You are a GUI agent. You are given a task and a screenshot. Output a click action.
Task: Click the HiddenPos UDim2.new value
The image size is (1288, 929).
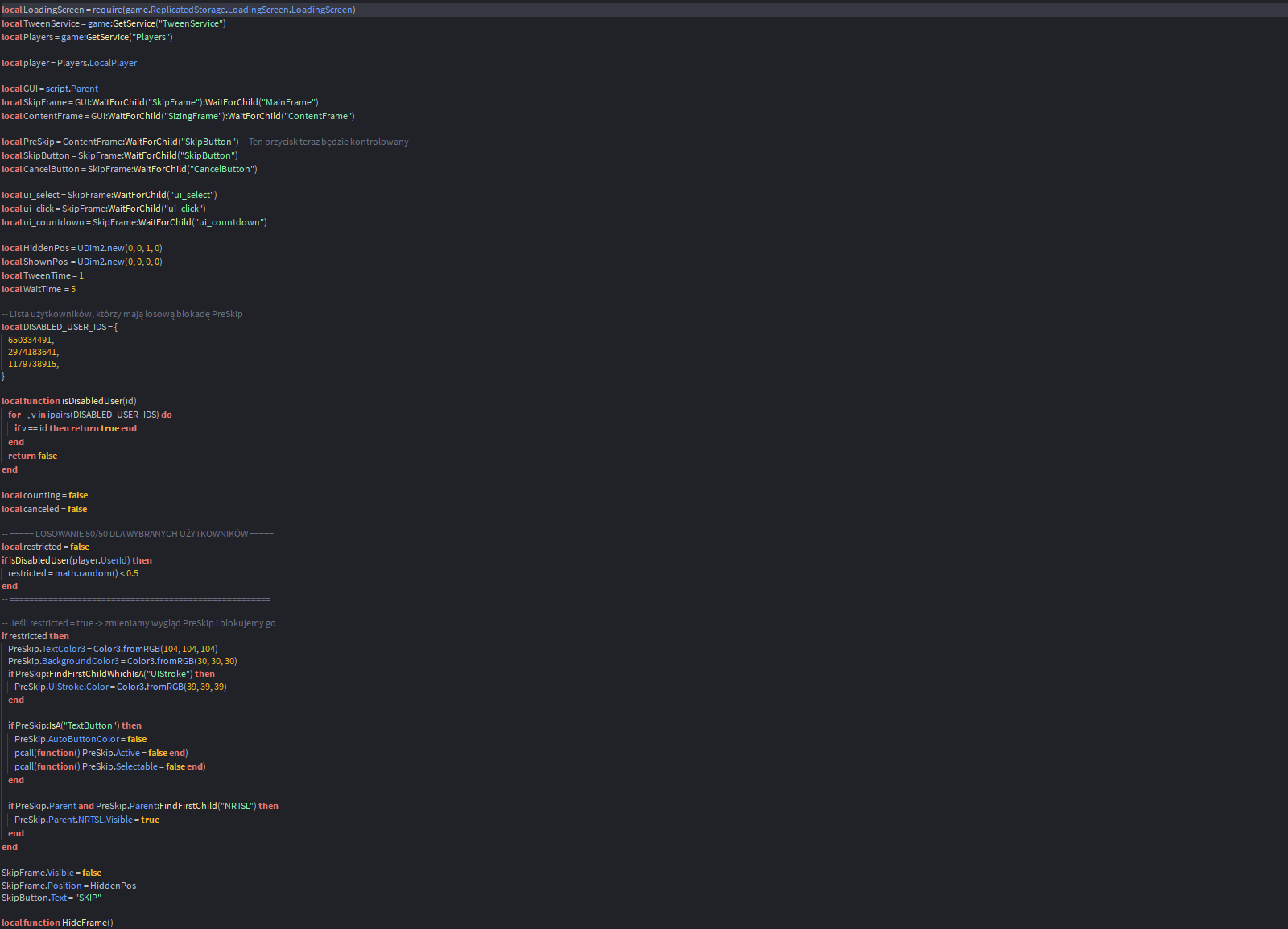(119, 248)
